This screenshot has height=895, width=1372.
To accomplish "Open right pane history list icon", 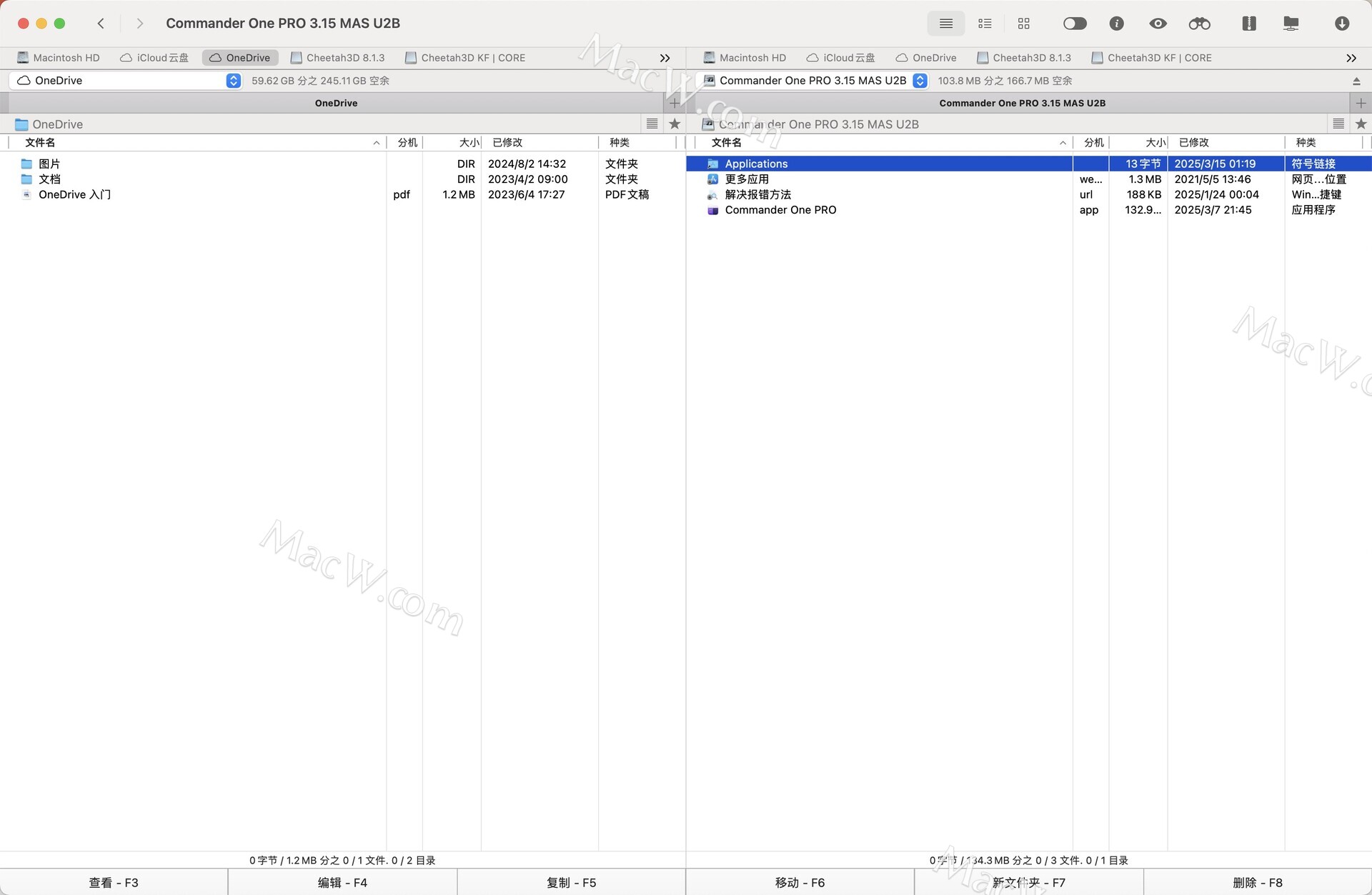I will 1338,124.
